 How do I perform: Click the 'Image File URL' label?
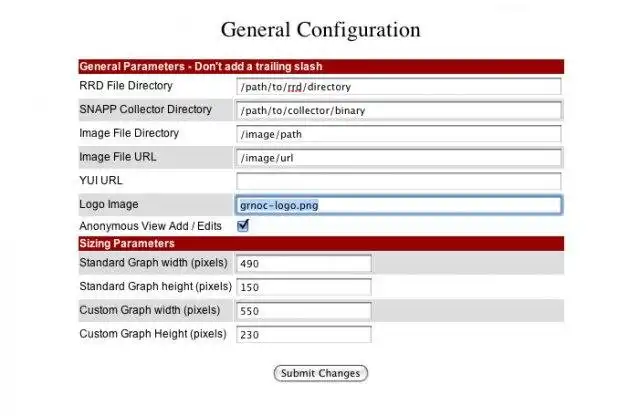(x=118, y=157)
